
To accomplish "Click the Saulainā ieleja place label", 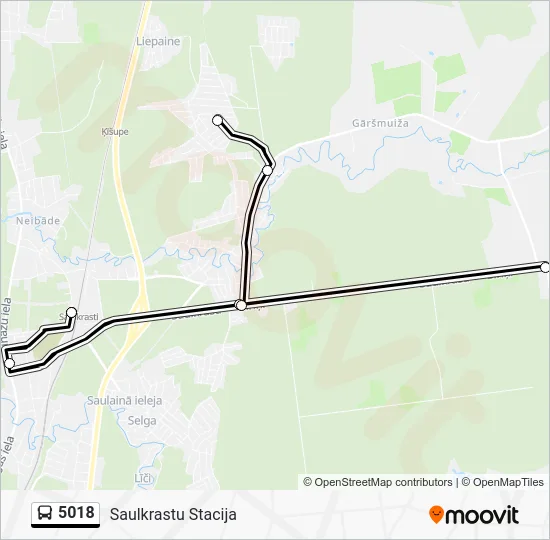I will click(x=125, y=400).
